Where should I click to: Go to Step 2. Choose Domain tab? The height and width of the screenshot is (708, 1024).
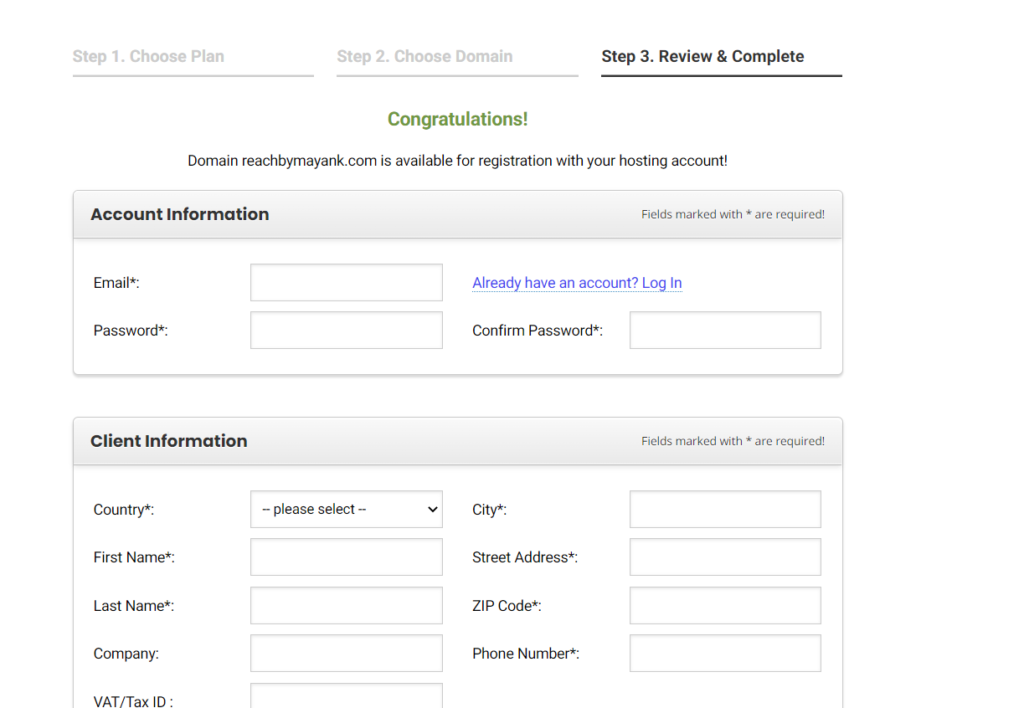(424, 57)
